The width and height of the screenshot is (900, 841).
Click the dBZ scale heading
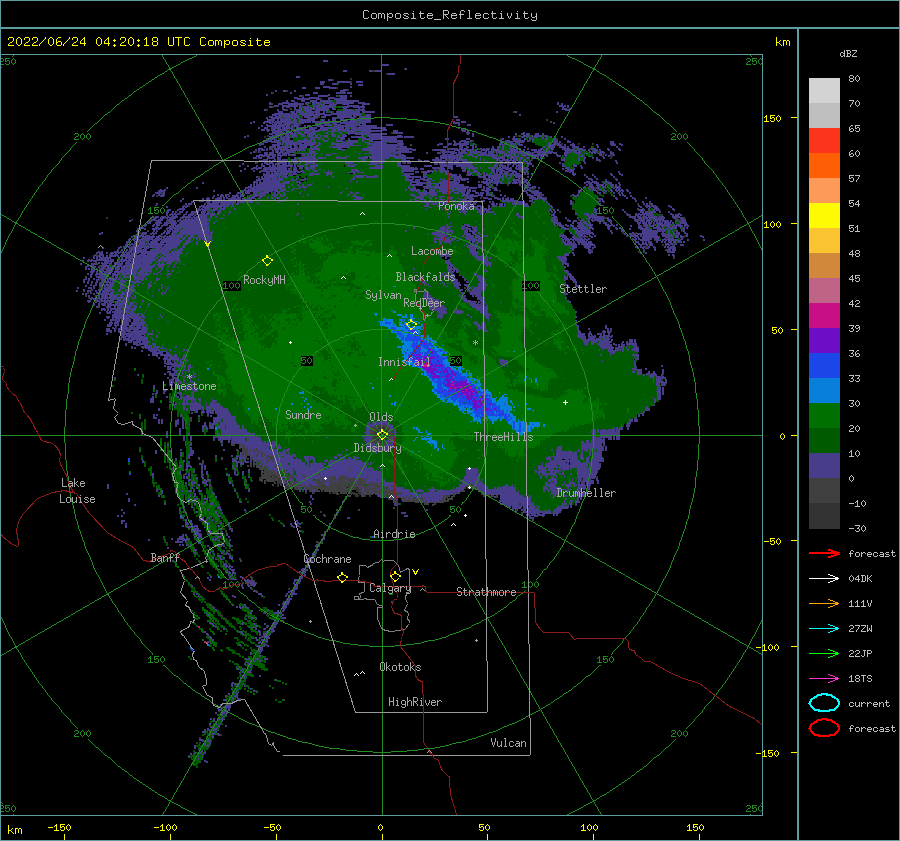(848, 53)
